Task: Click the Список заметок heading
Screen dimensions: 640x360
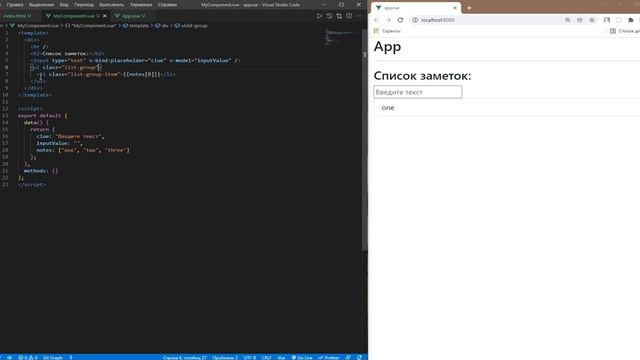Action: [x=422, y=76]
